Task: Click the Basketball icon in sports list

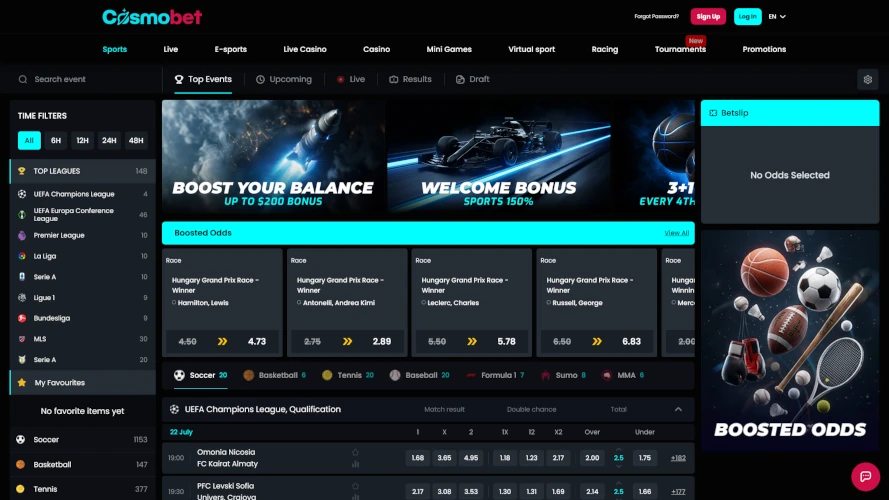Action: coord(20,464)
